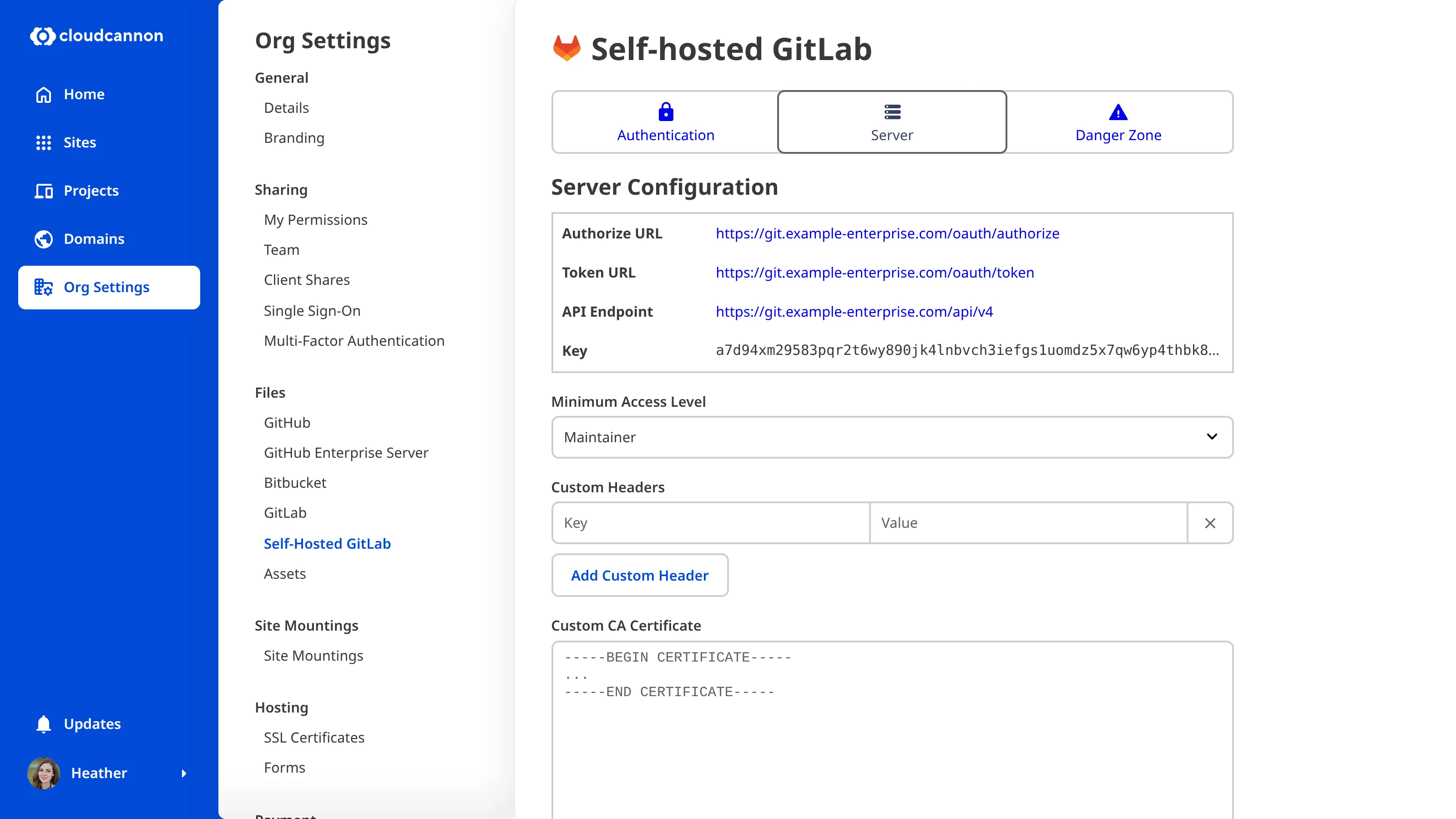
Task: Expand the Heather account menu
Action: 184,773
